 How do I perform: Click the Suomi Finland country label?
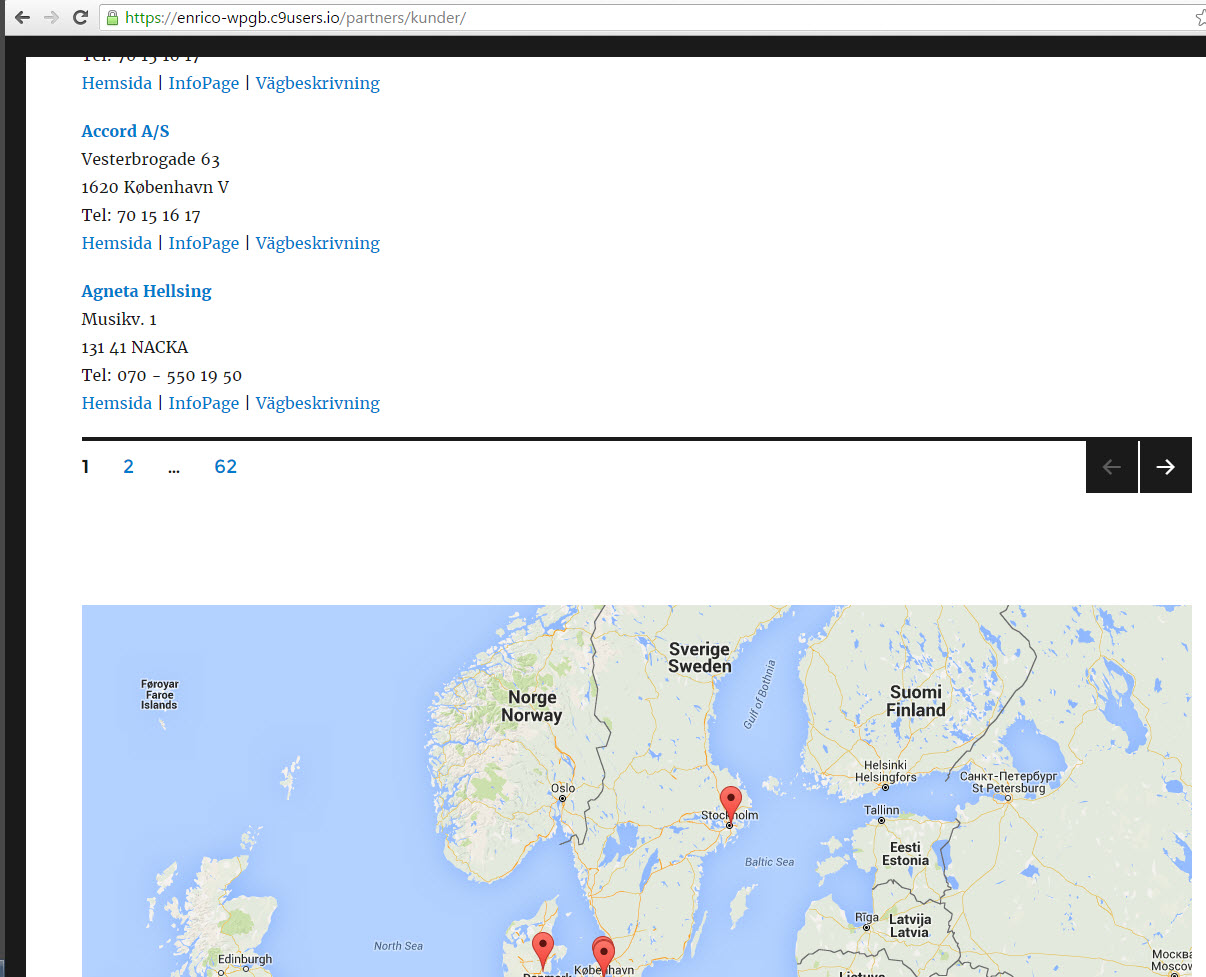click(x=916, y=701)
